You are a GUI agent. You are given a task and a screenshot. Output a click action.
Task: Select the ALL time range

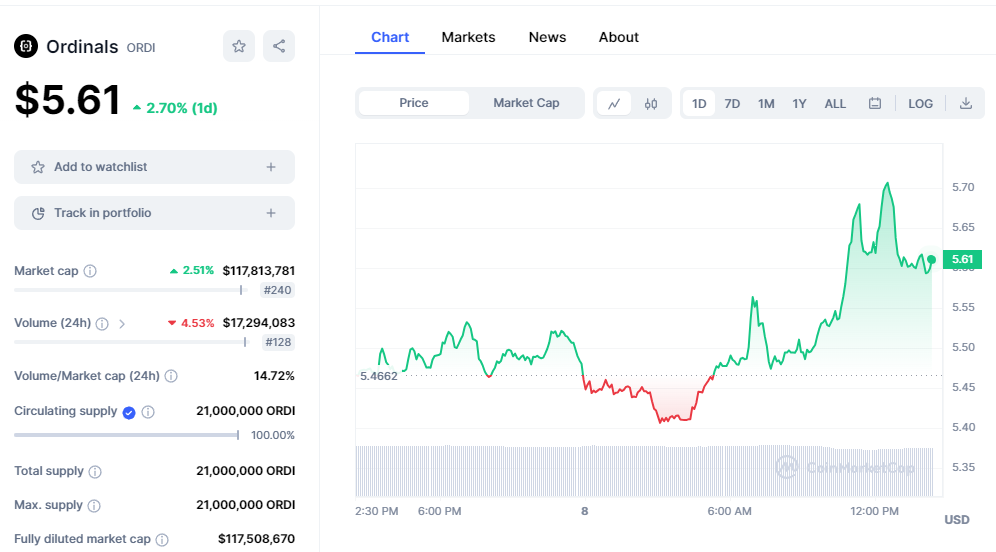click(x=835, y=104)
